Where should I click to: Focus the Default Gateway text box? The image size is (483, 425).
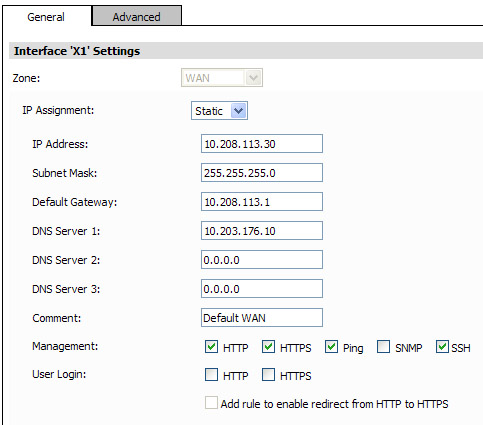coord(262,202)
